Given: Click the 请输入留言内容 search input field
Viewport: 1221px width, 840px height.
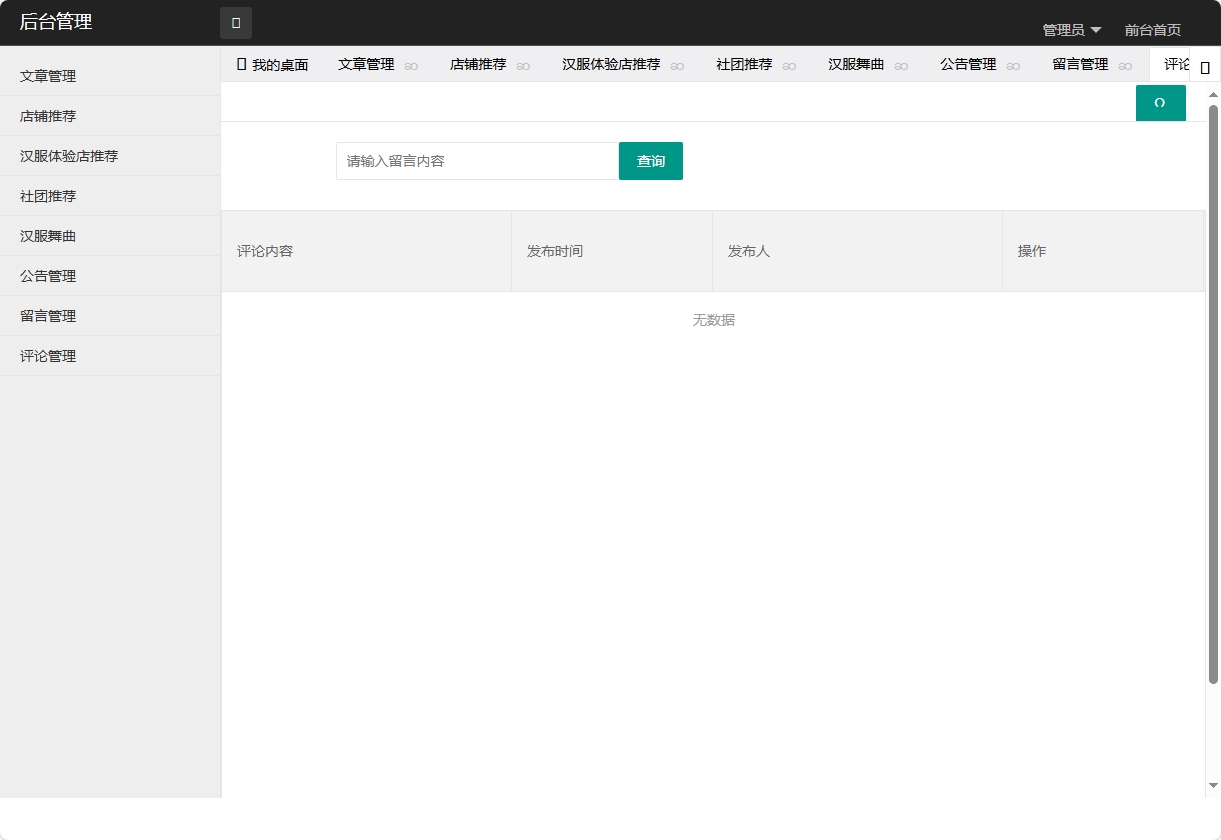Looking at the screenshot, I should [x=477, y=160].
